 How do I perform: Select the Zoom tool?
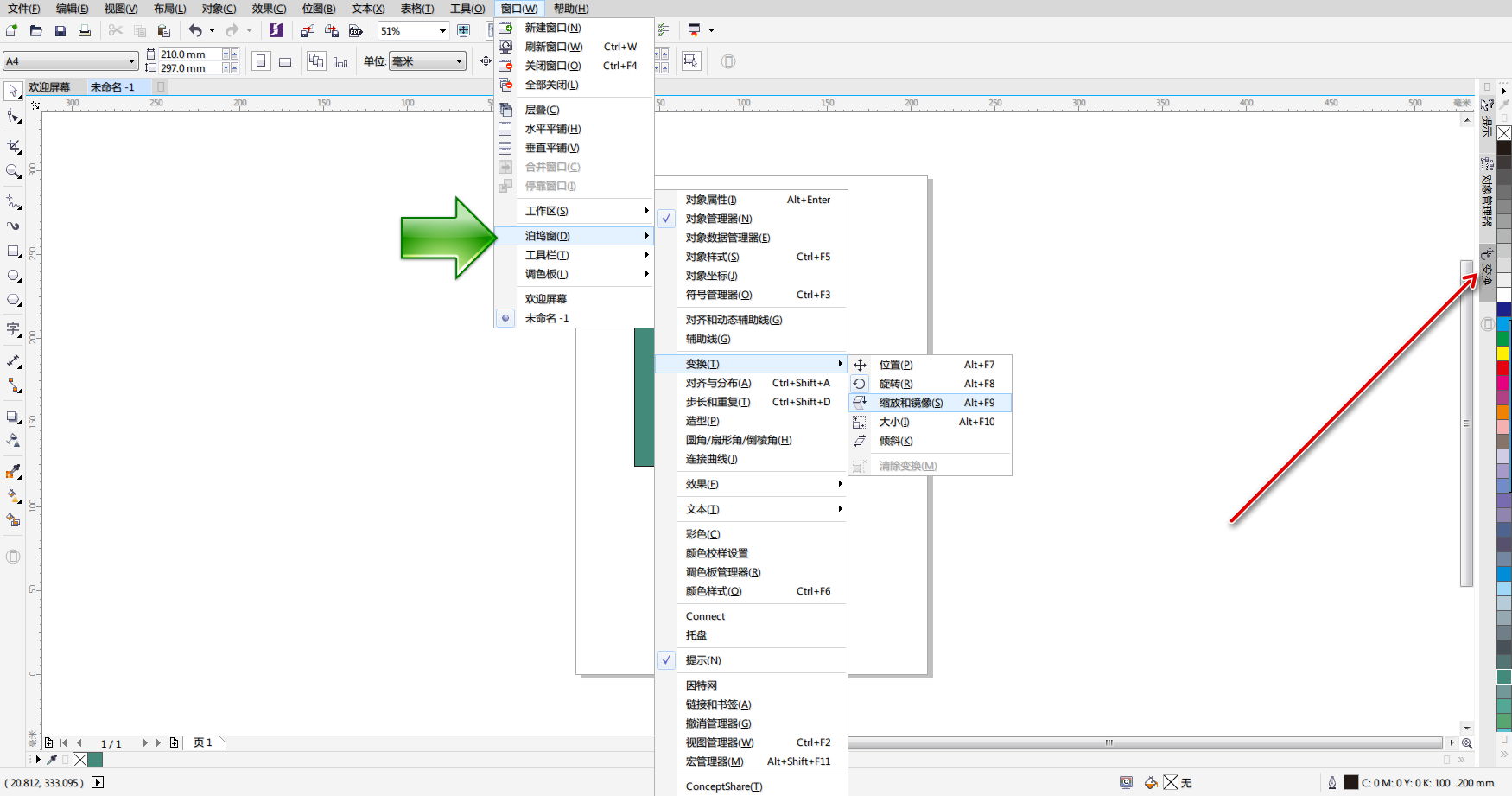pos(13,171)
